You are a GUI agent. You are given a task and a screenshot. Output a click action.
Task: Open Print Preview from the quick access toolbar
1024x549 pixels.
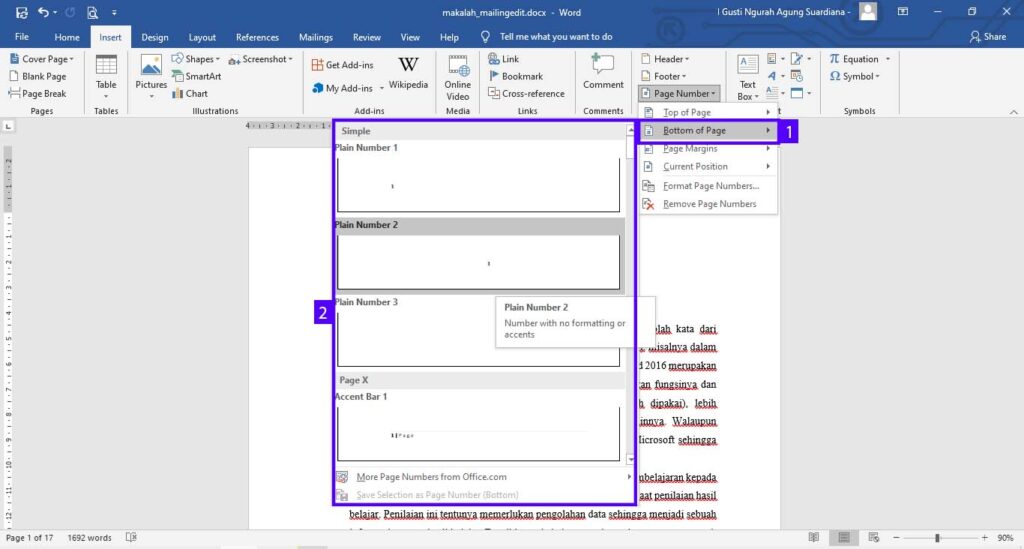point(92,12)
